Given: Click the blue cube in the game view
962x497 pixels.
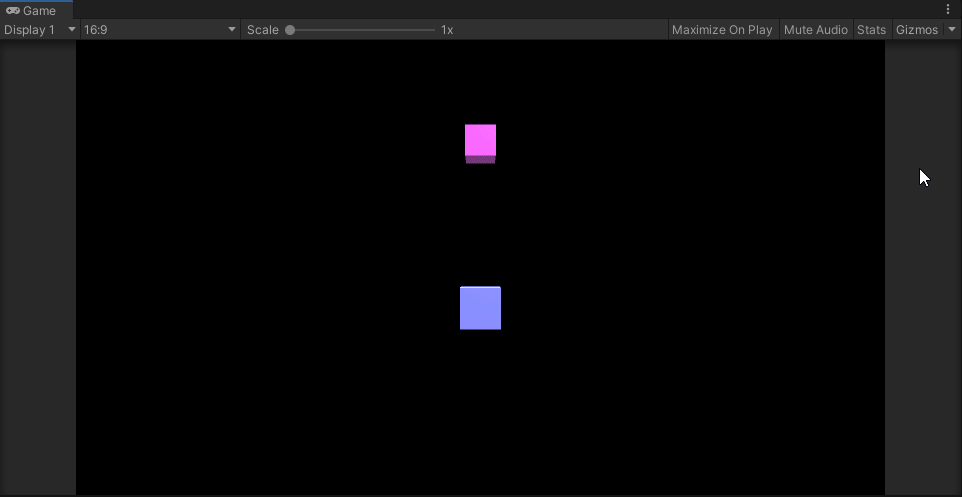Looking at the screenshot, I should (480, 308).
